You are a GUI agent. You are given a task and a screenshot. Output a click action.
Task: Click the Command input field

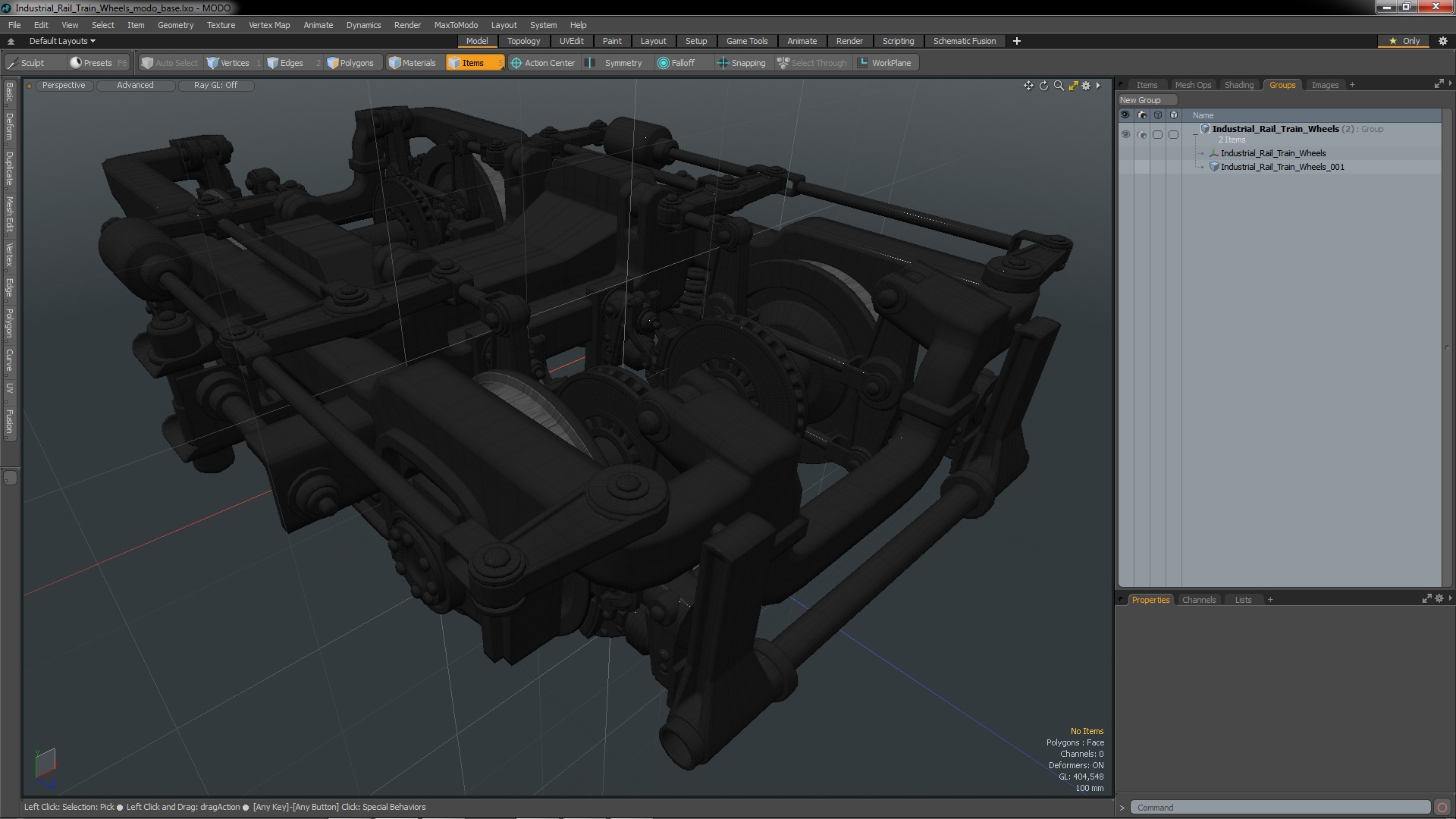tap(1280, 808)
